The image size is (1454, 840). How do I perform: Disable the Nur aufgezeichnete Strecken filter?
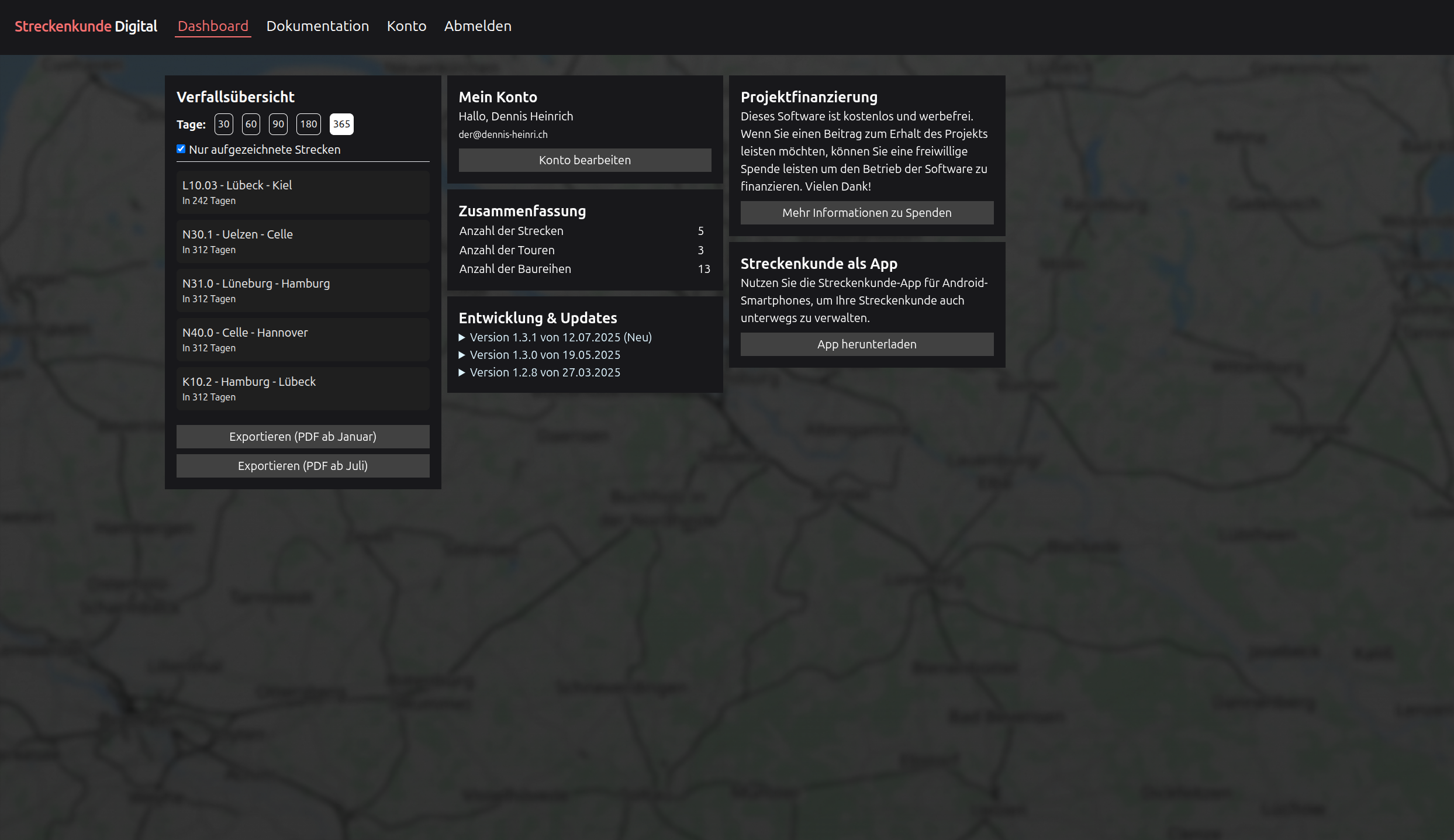point(180,148)
